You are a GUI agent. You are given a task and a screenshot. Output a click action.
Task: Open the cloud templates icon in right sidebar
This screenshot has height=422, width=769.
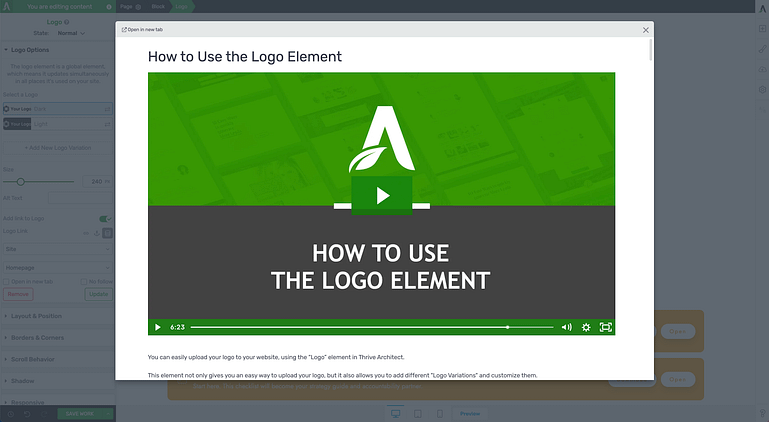[762, 69]
